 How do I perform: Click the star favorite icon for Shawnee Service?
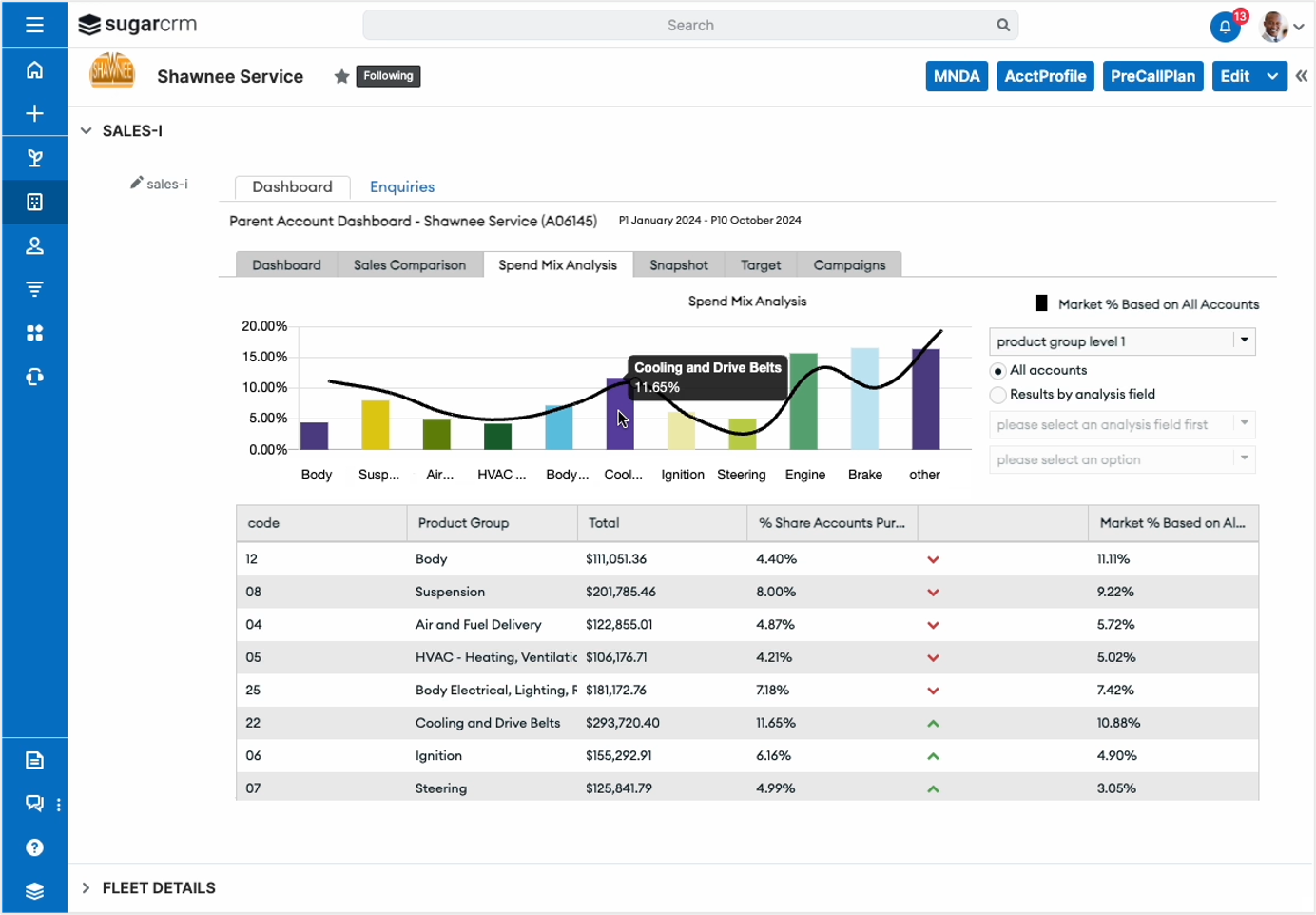pos(341,76)
